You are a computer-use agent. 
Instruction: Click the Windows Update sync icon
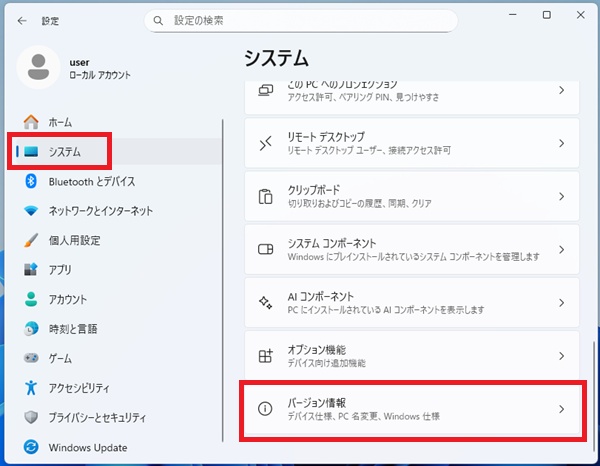click(x=31, y=447)
